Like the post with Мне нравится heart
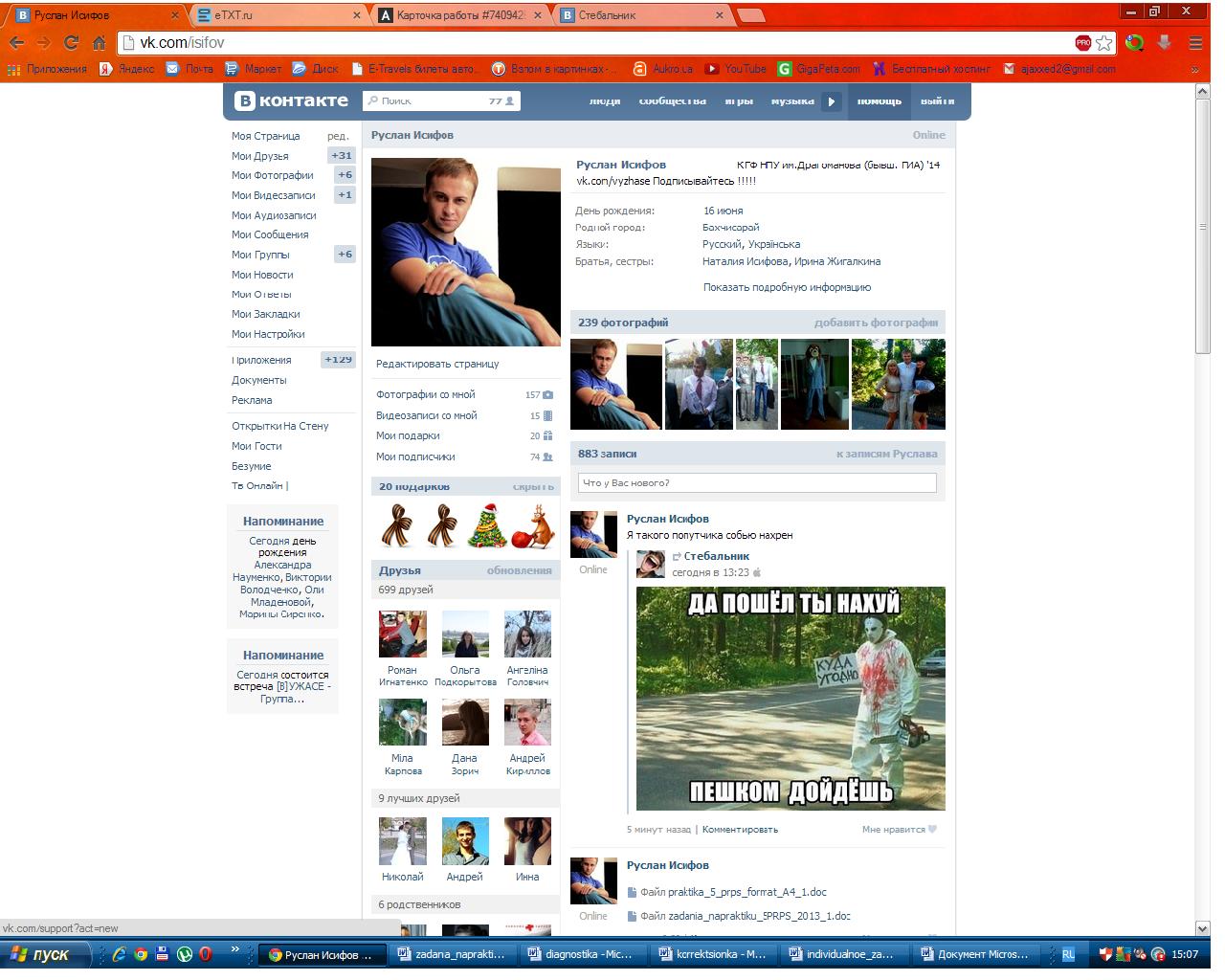The image size is (1225, 980). point(899,830)
